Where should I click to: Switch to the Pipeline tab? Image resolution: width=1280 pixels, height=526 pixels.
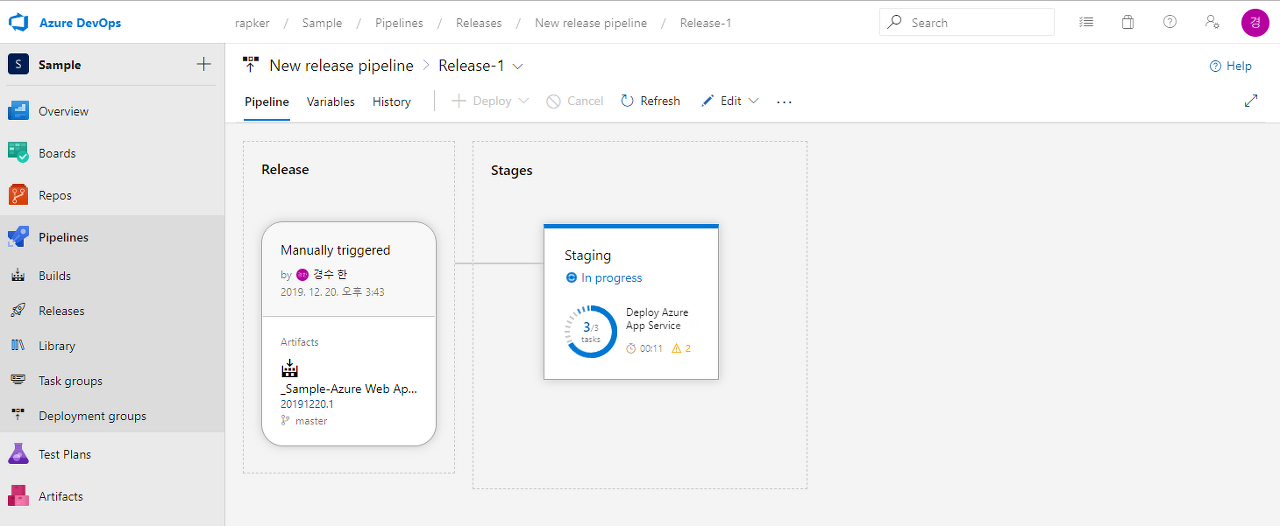[267, 101]
